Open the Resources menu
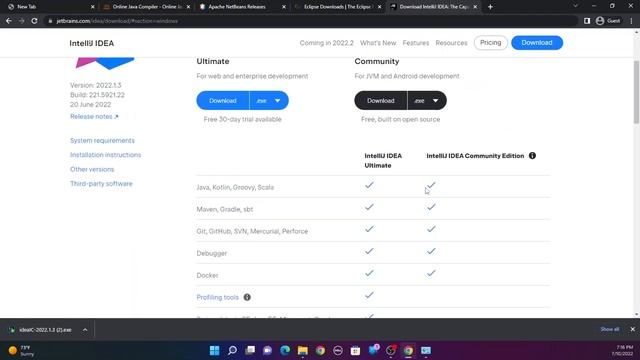The width and height of the screenshot is (640, 360). tap(451, 43)
